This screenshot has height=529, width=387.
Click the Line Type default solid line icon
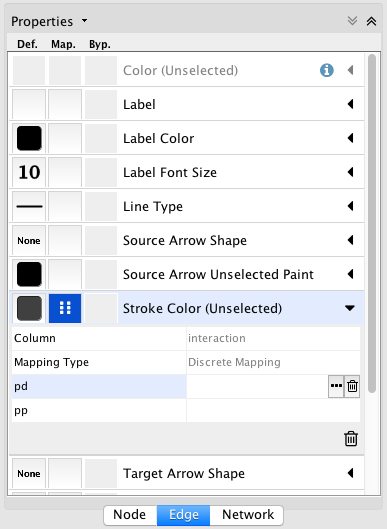click(29, 206)
